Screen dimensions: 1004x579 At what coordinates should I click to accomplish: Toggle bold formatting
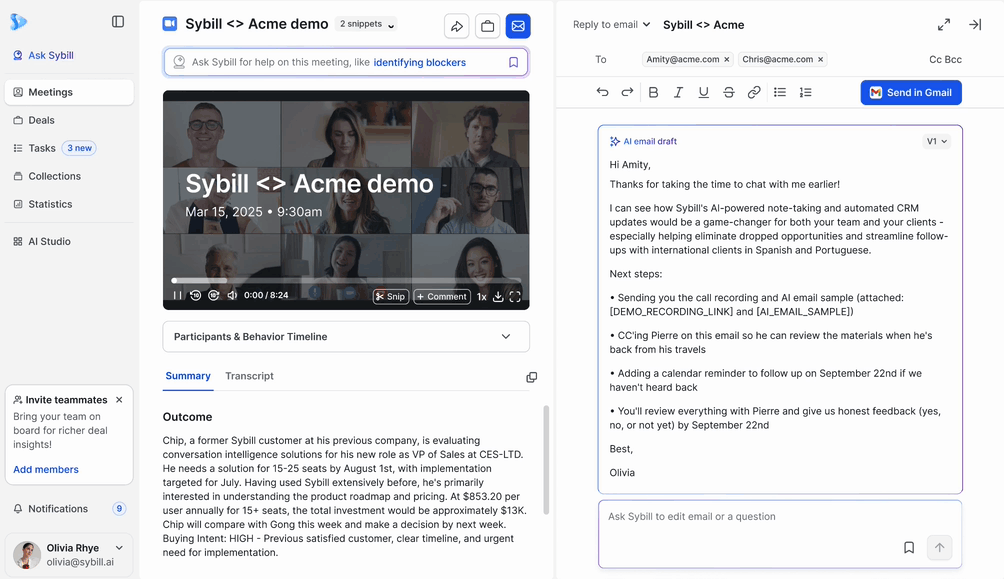point(653,92)
